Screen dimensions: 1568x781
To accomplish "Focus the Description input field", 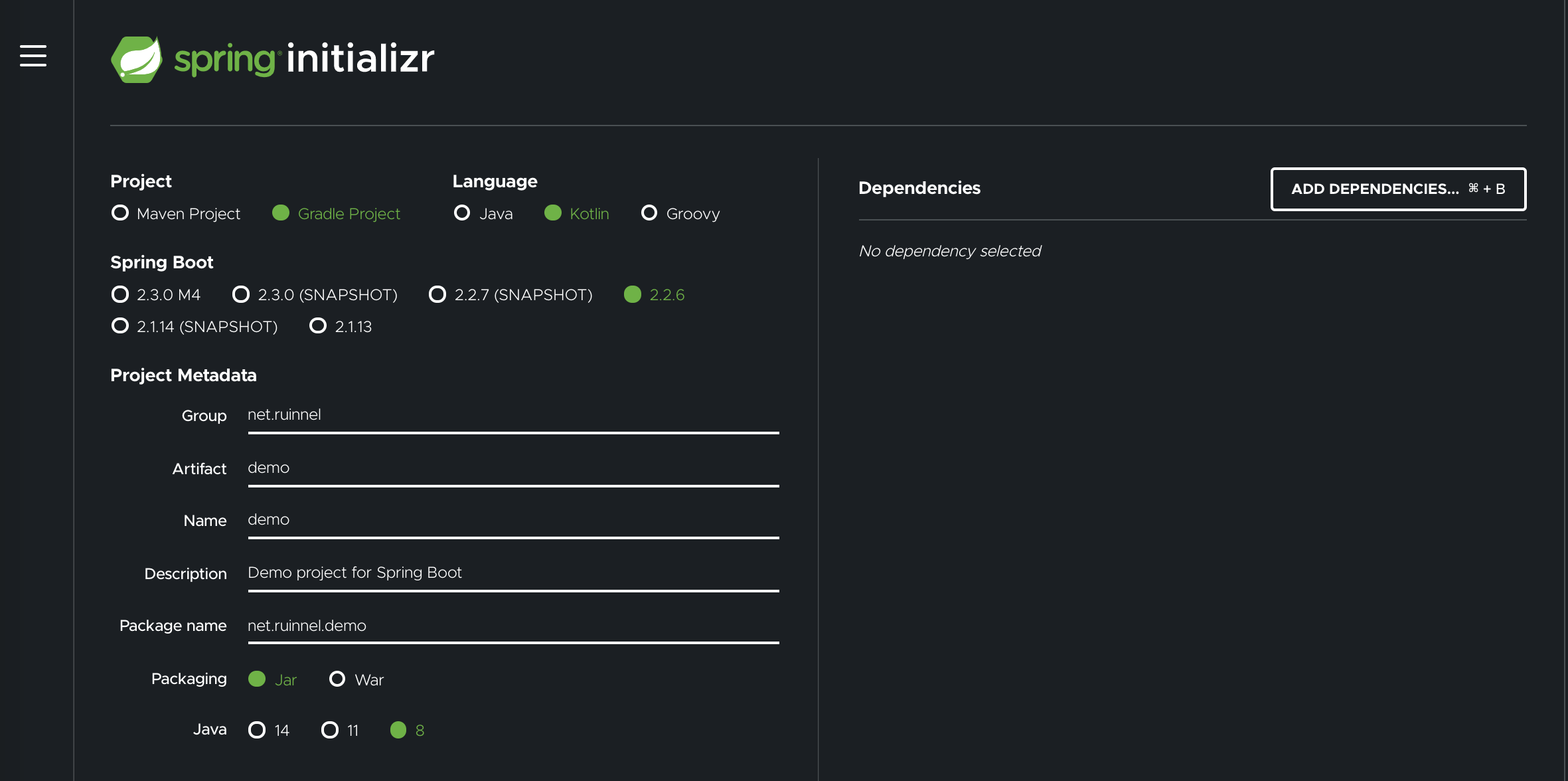I will pyautogui.click(x=513, y=574).
